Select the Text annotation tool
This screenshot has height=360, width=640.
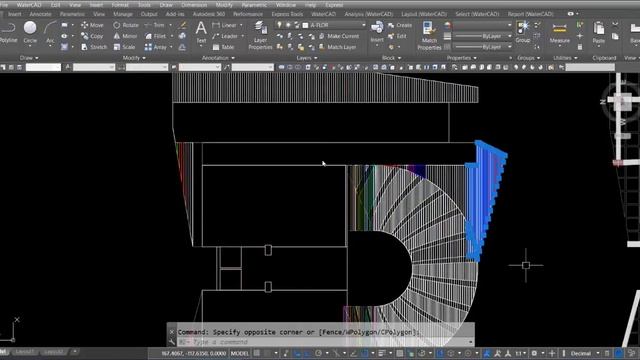click(x=201, y=32)
